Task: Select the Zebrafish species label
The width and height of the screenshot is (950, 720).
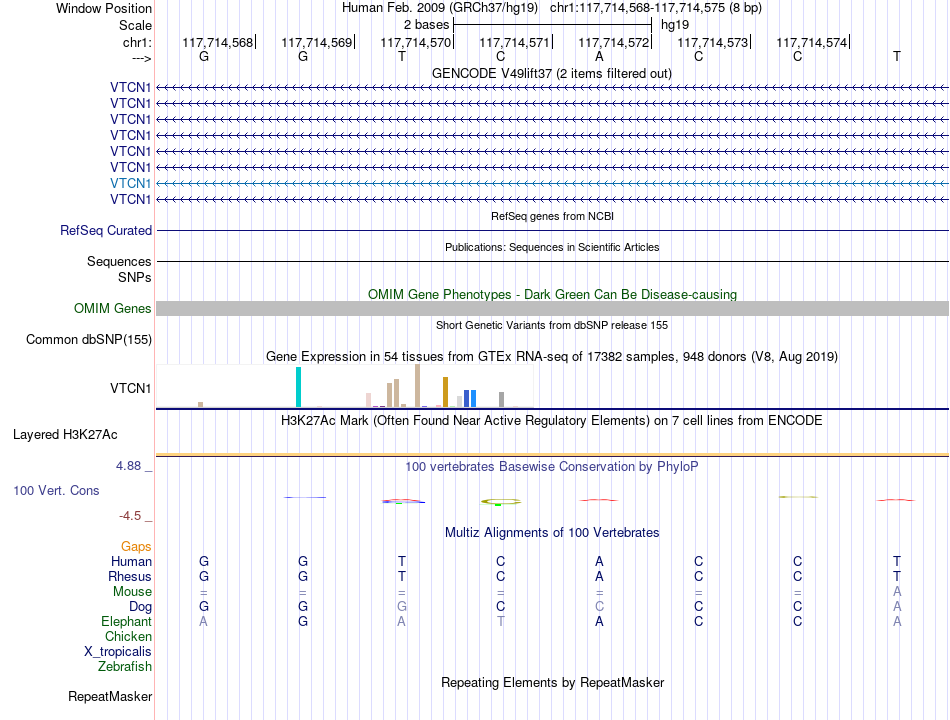Action: pyautogui.click(x=125, y=666)
